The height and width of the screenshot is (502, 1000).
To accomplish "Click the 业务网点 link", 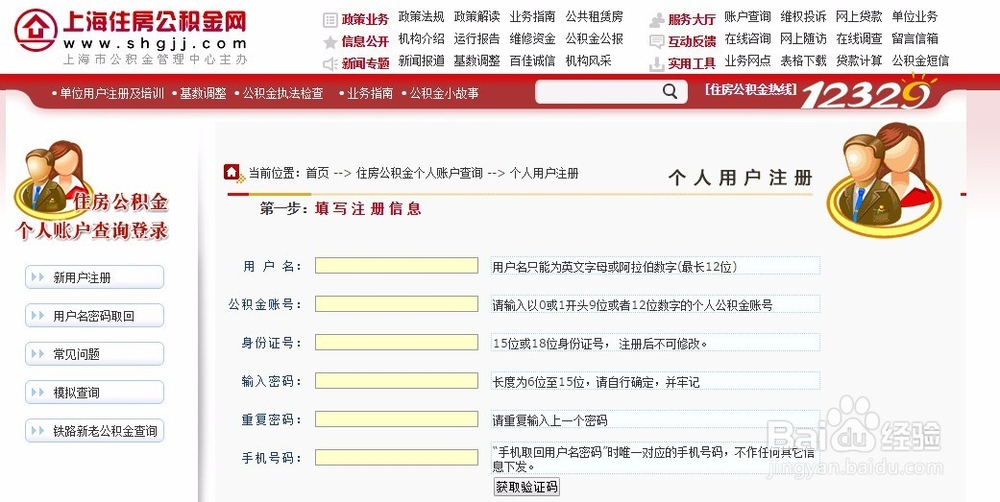I will 747,61.
